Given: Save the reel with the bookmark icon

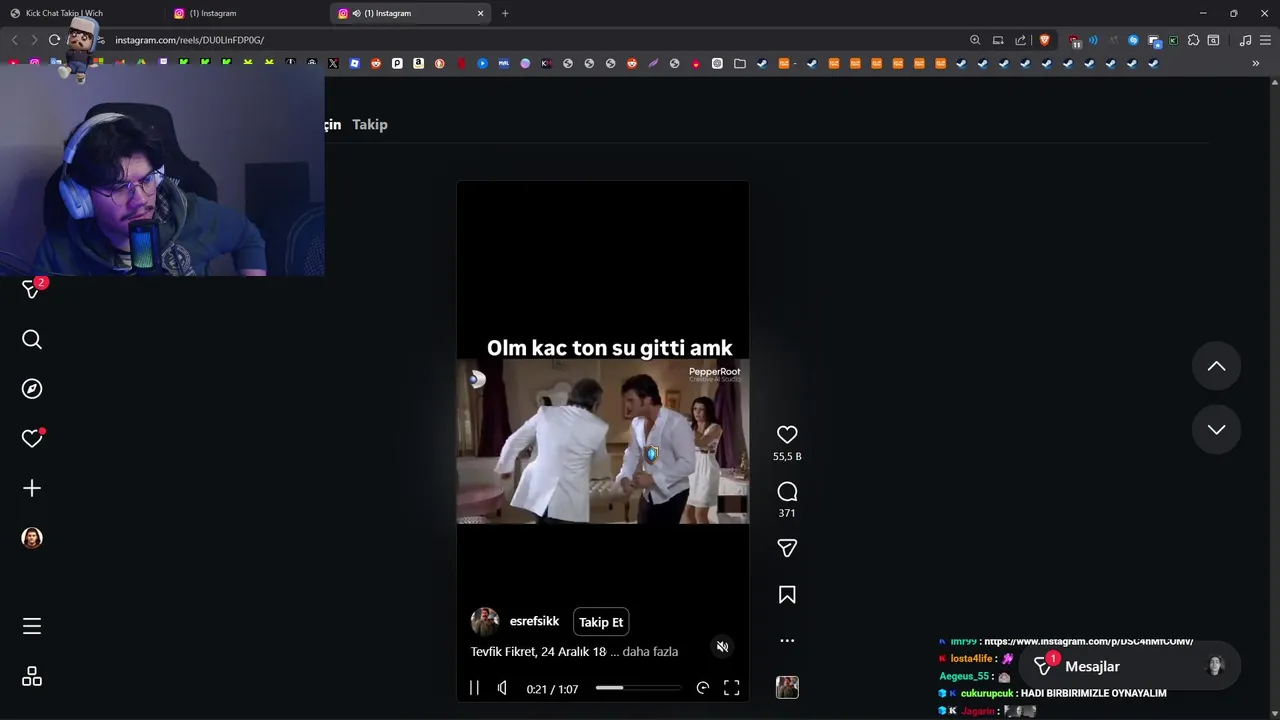Looking at the screenshot, I should 787,595.
